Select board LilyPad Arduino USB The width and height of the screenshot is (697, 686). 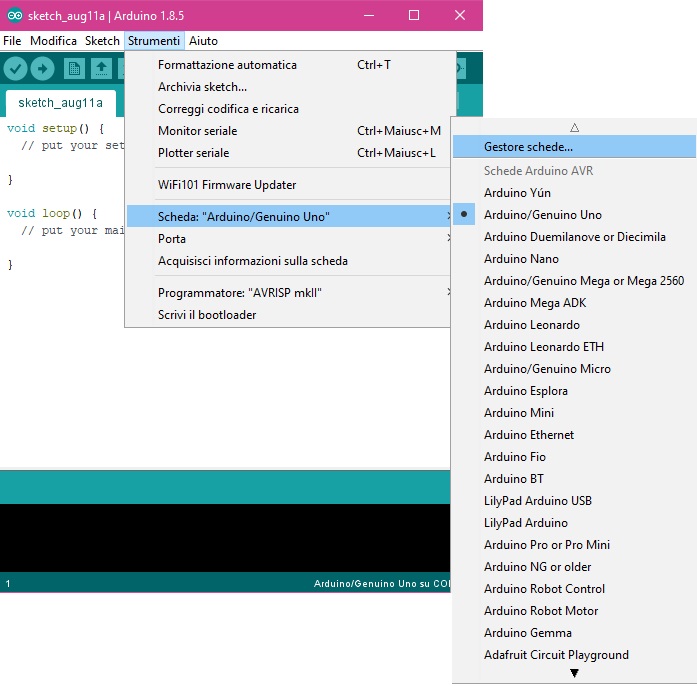(574, 501)
